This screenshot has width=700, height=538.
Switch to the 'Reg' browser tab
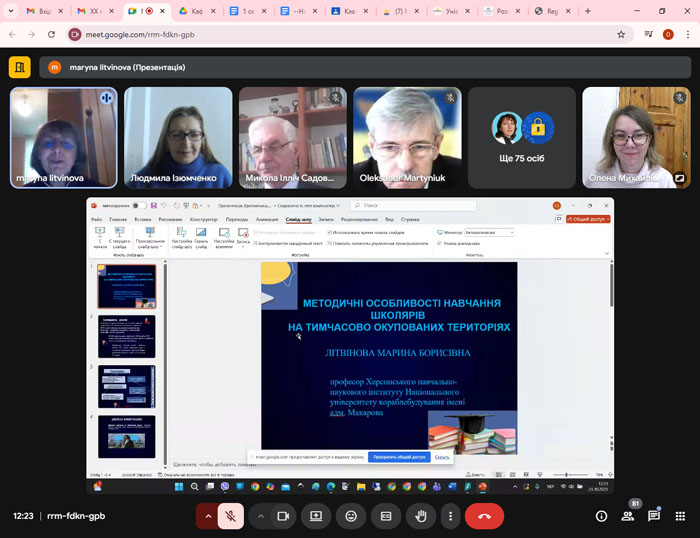coord(548,11)
